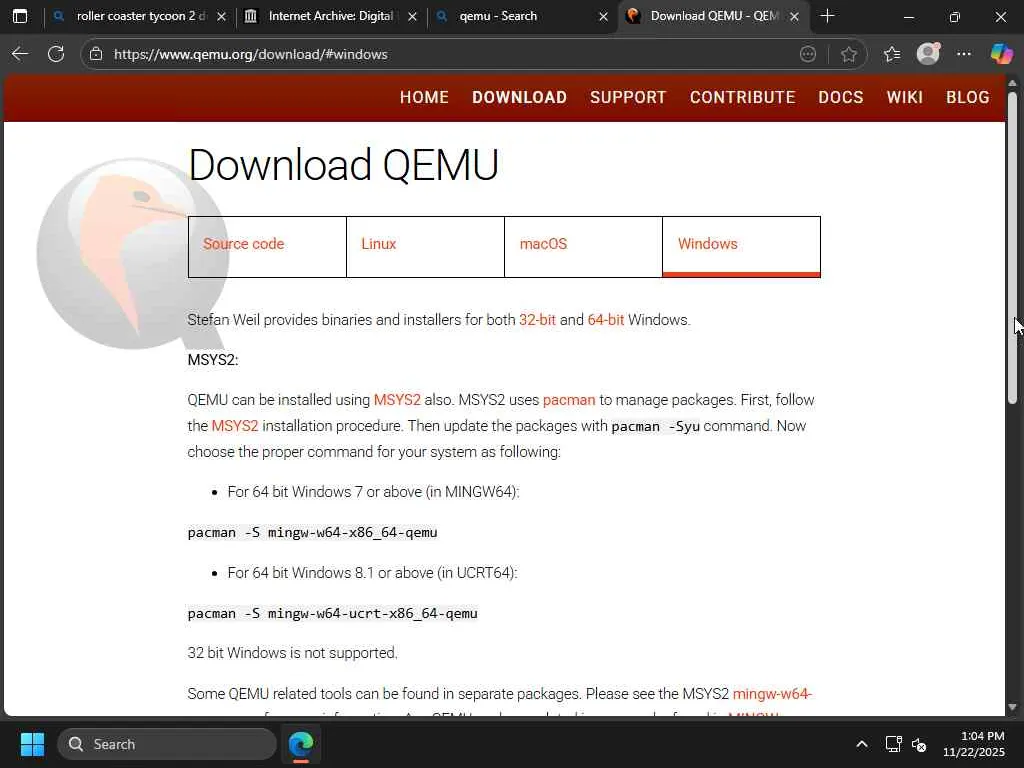
Task: Select the Windows download tab
Action: 741,246
